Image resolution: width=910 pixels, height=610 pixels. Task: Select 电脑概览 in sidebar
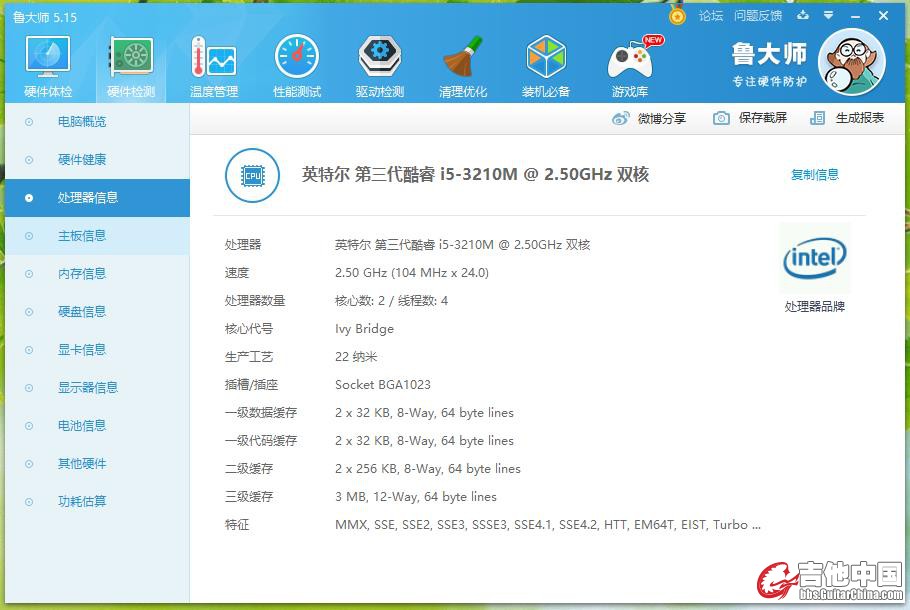click(98, 122)
